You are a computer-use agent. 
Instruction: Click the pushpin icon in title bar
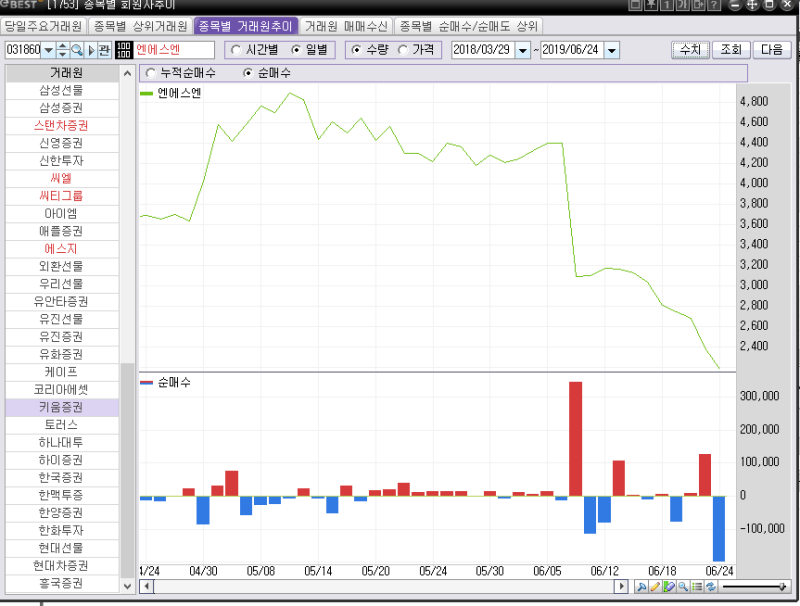tap(651, 5)
